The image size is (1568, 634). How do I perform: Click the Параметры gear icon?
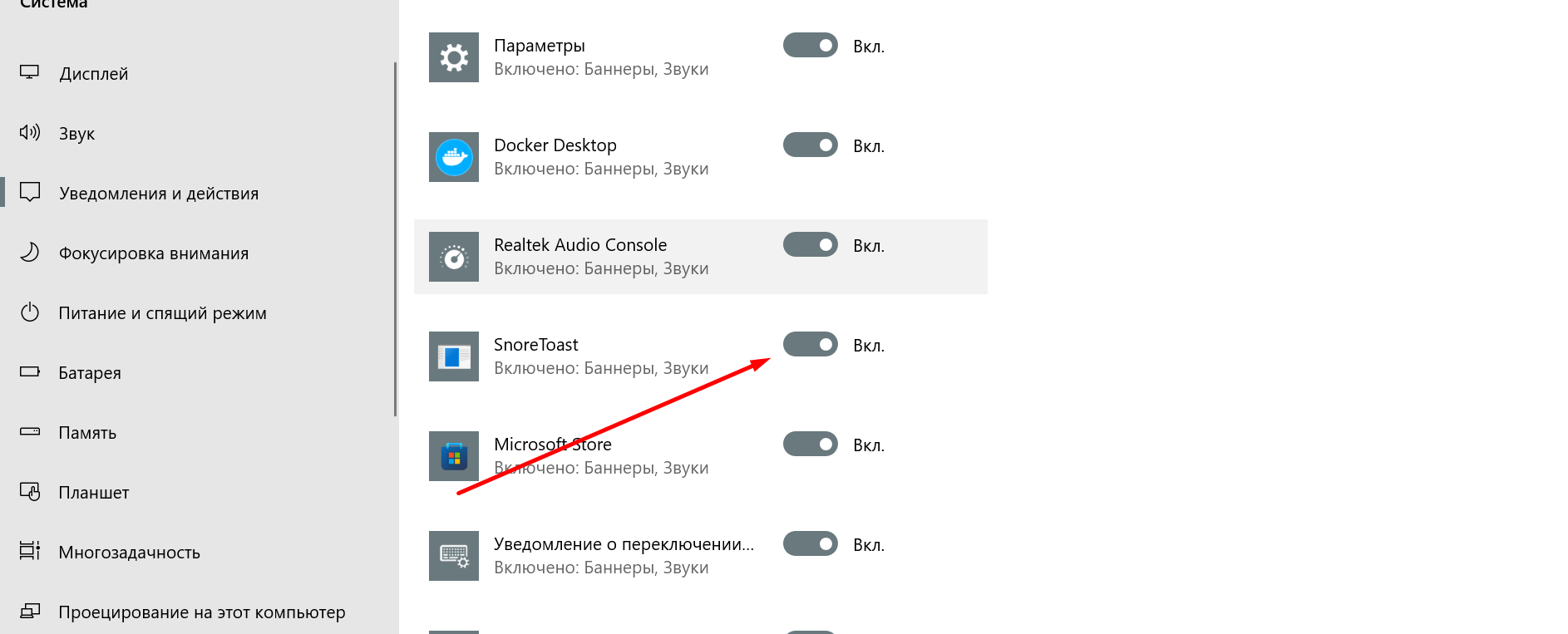[x=454, y=57]
